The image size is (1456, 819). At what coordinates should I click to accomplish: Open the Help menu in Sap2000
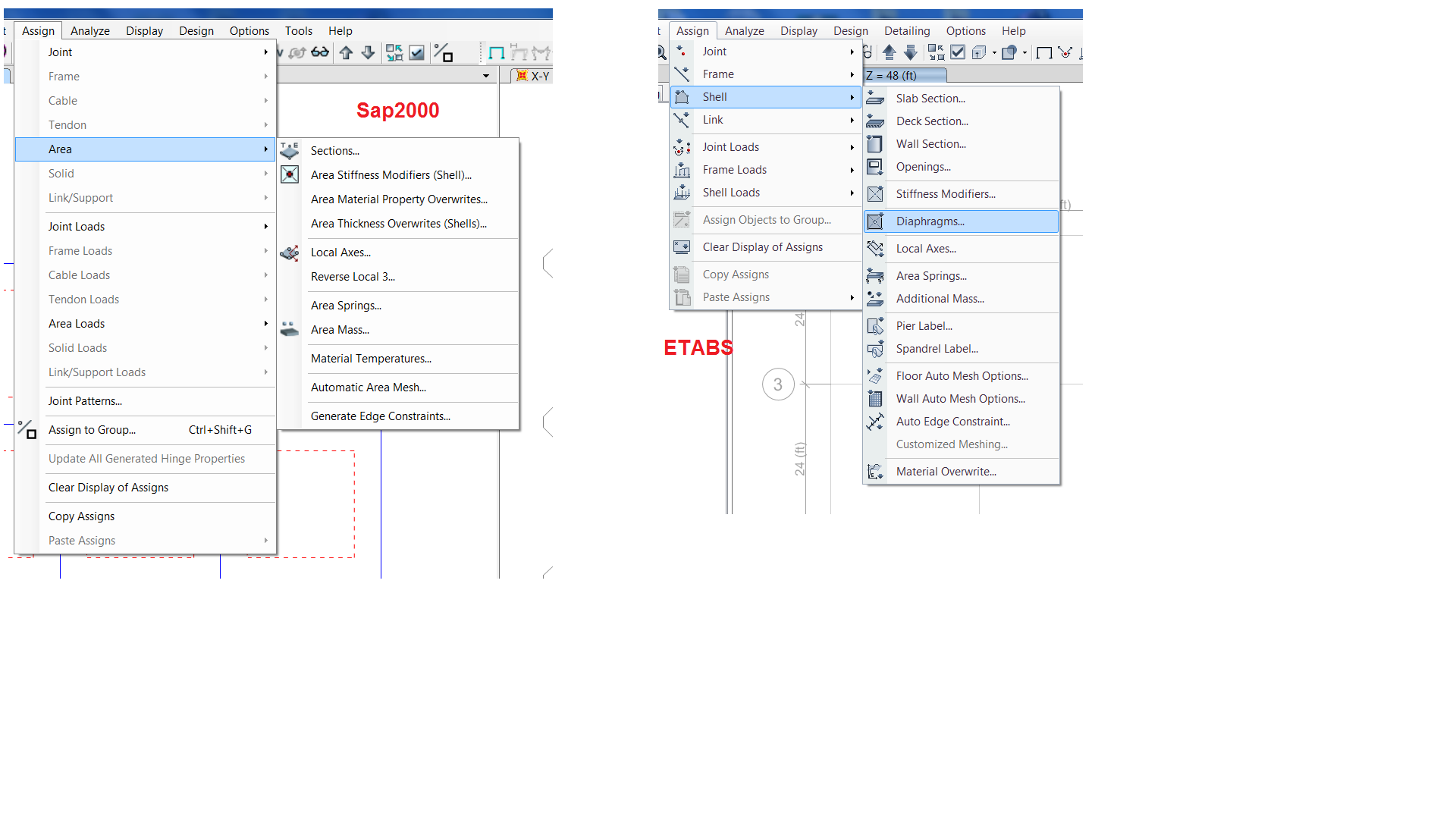coord(340,31)
